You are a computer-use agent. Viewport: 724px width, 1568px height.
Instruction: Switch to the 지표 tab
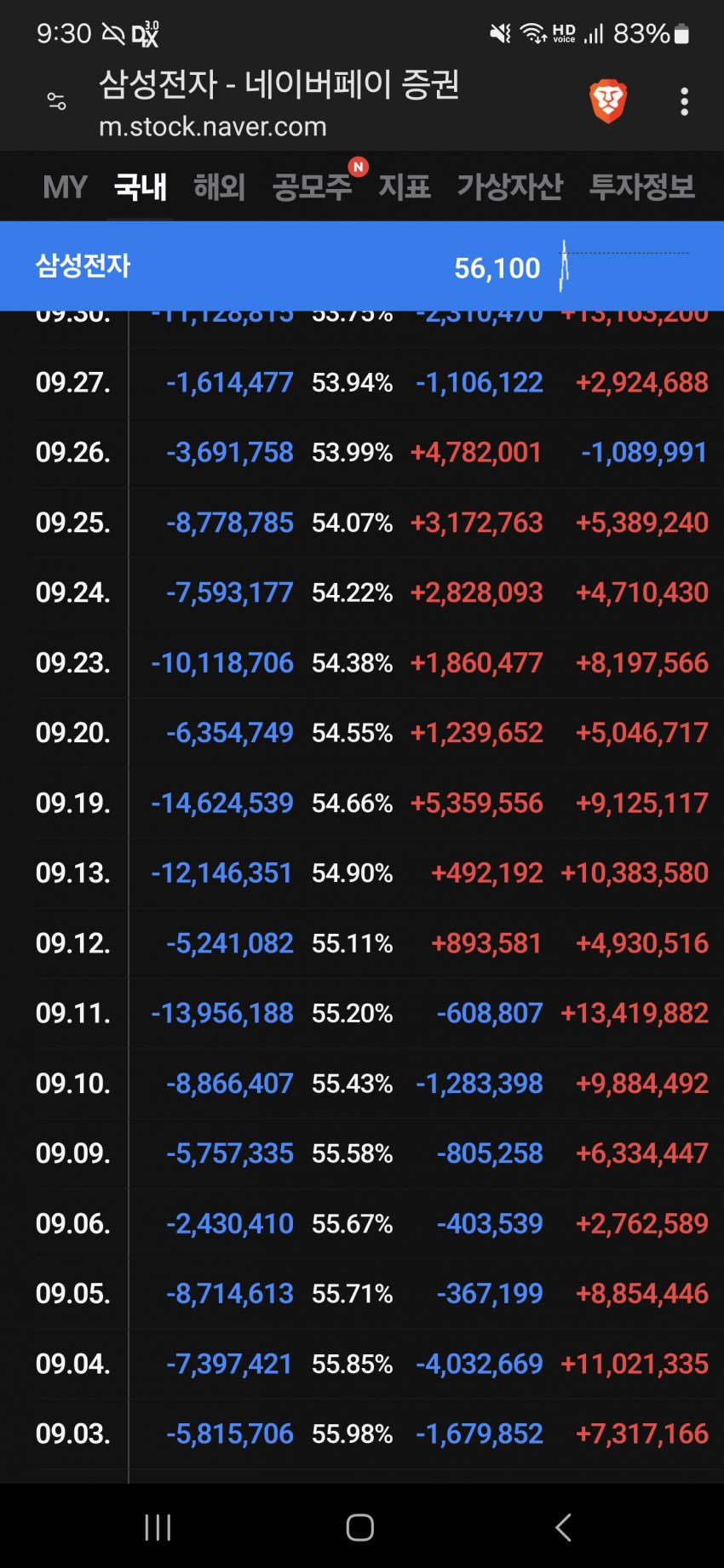(405, 187)
